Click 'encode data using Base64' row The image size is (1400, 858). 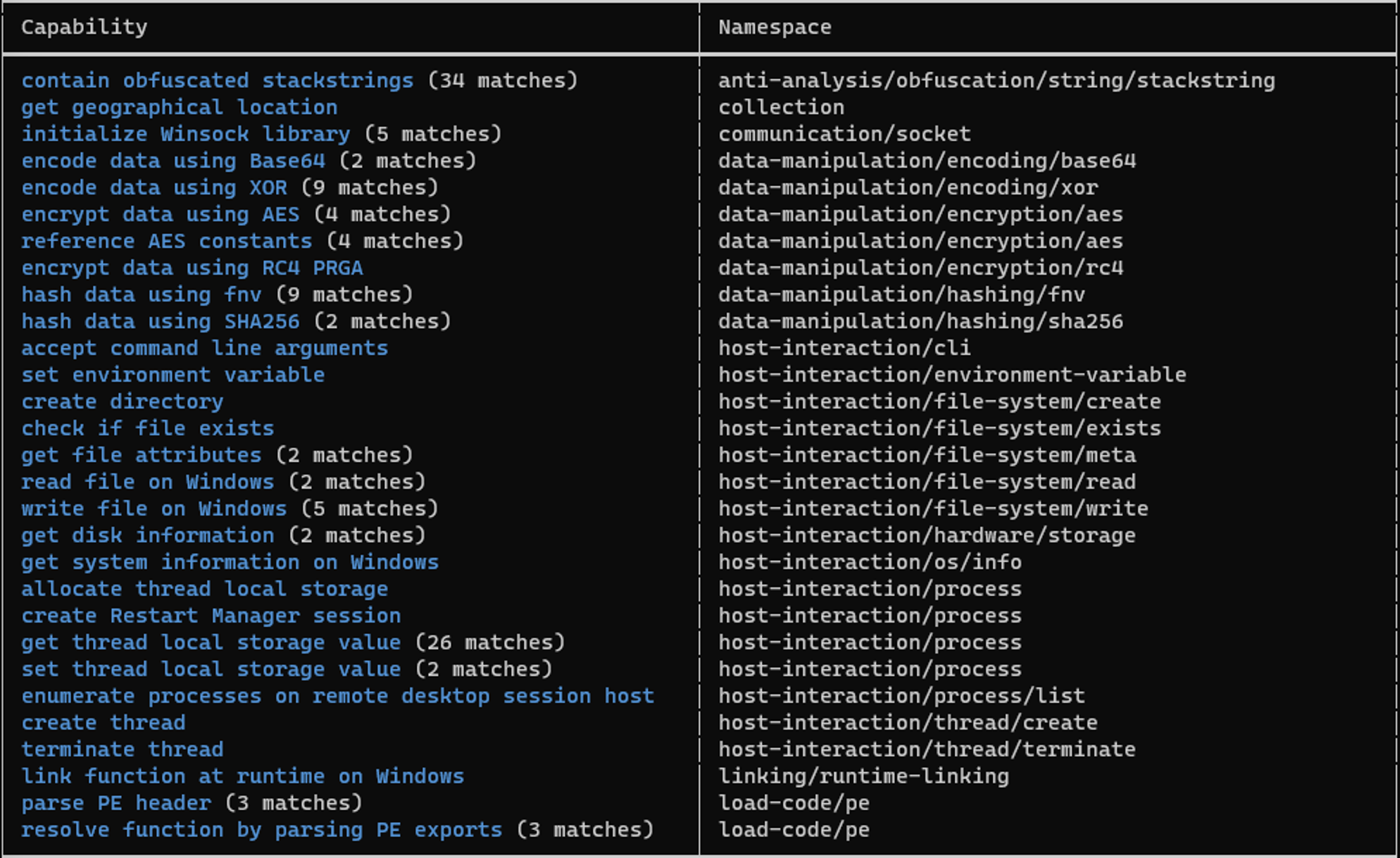[x=173, y=161]
